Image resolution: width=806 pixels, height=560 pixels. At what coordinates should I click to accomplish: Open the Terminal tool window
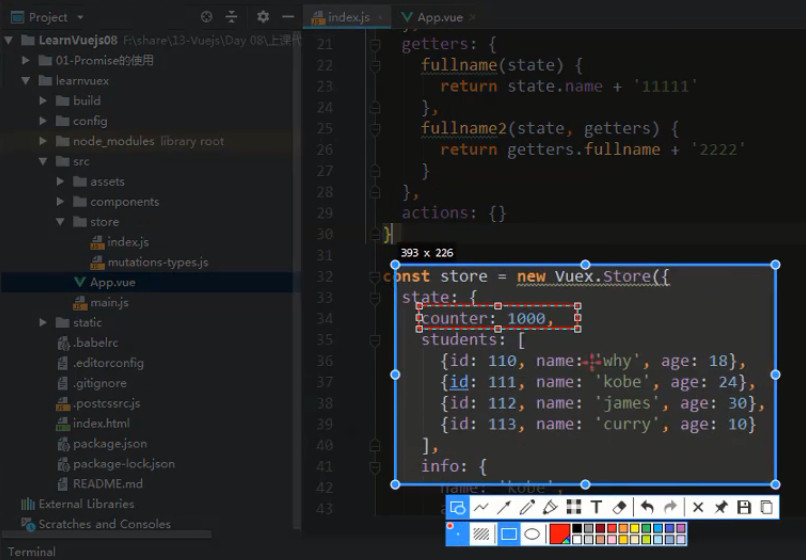pos(31,552)
